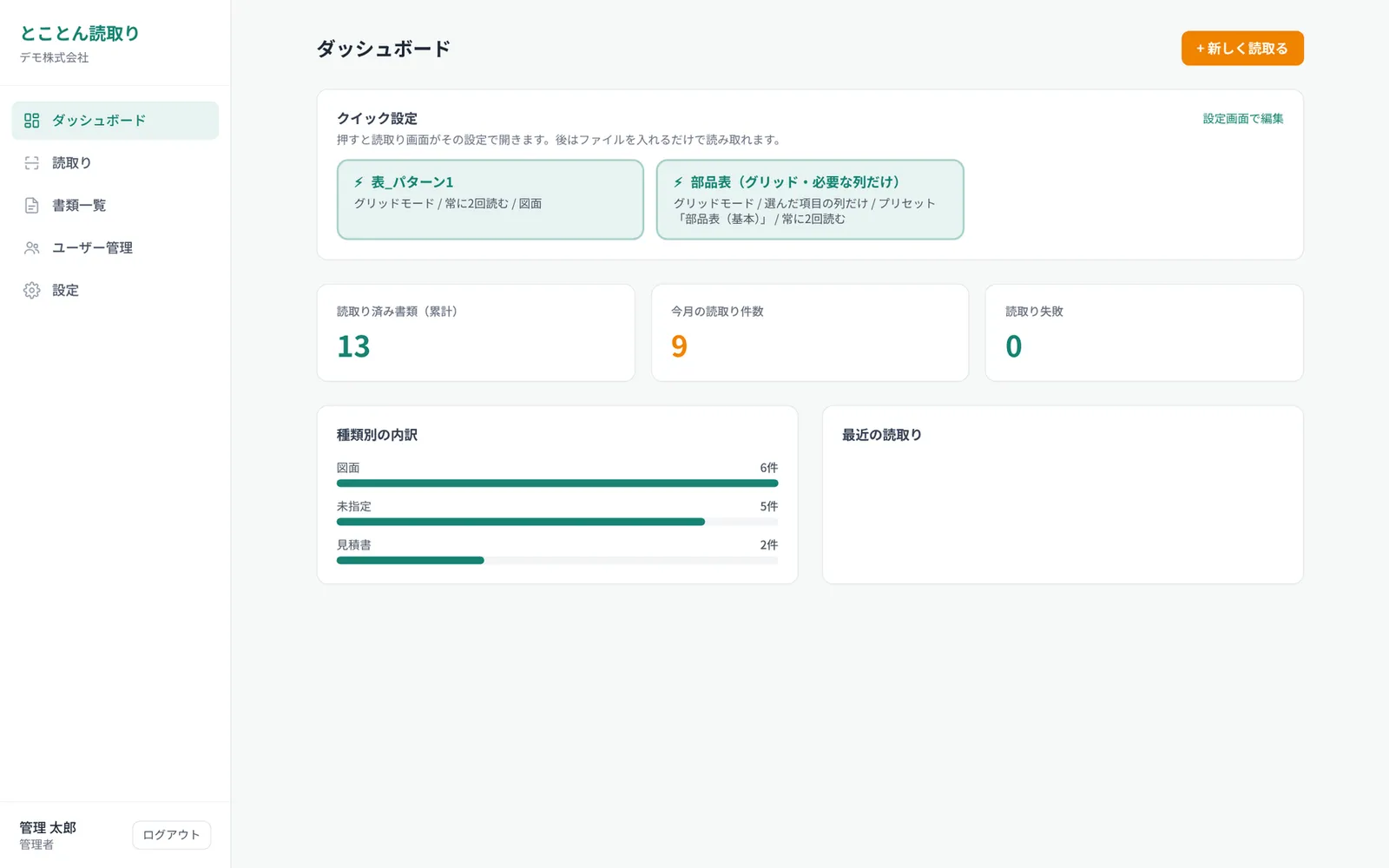Open ユーザー管理 from the sidebar
Viewport: 1389px width, 868px height.
pos(115,248)
